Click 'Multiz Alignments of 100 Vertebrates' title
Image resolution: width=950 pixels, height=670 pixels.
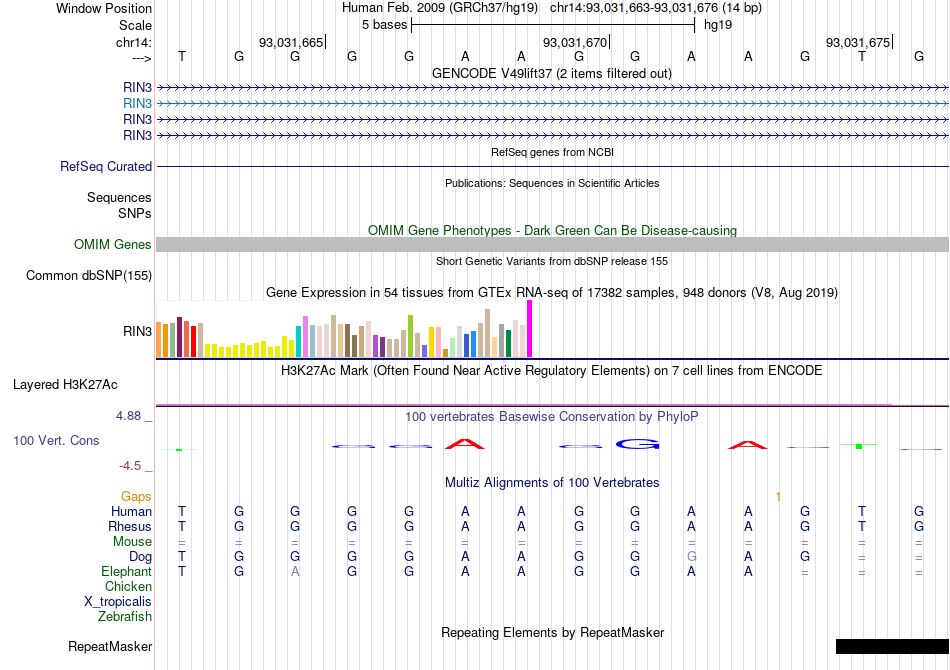point(552,482)
